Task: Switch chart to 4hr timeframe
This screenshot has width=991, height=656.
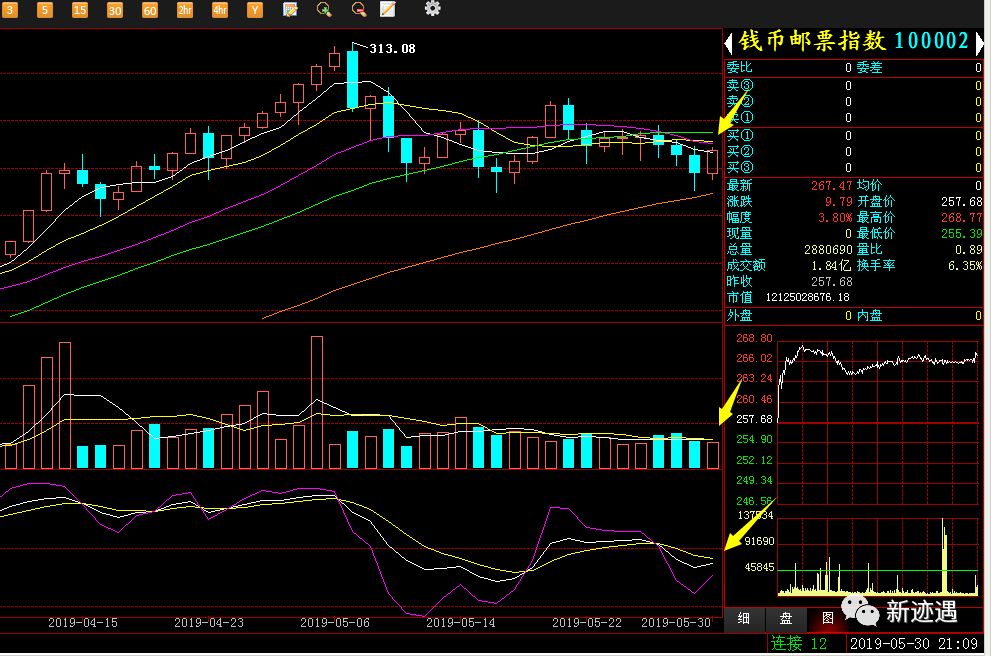Action: [219, 9]
